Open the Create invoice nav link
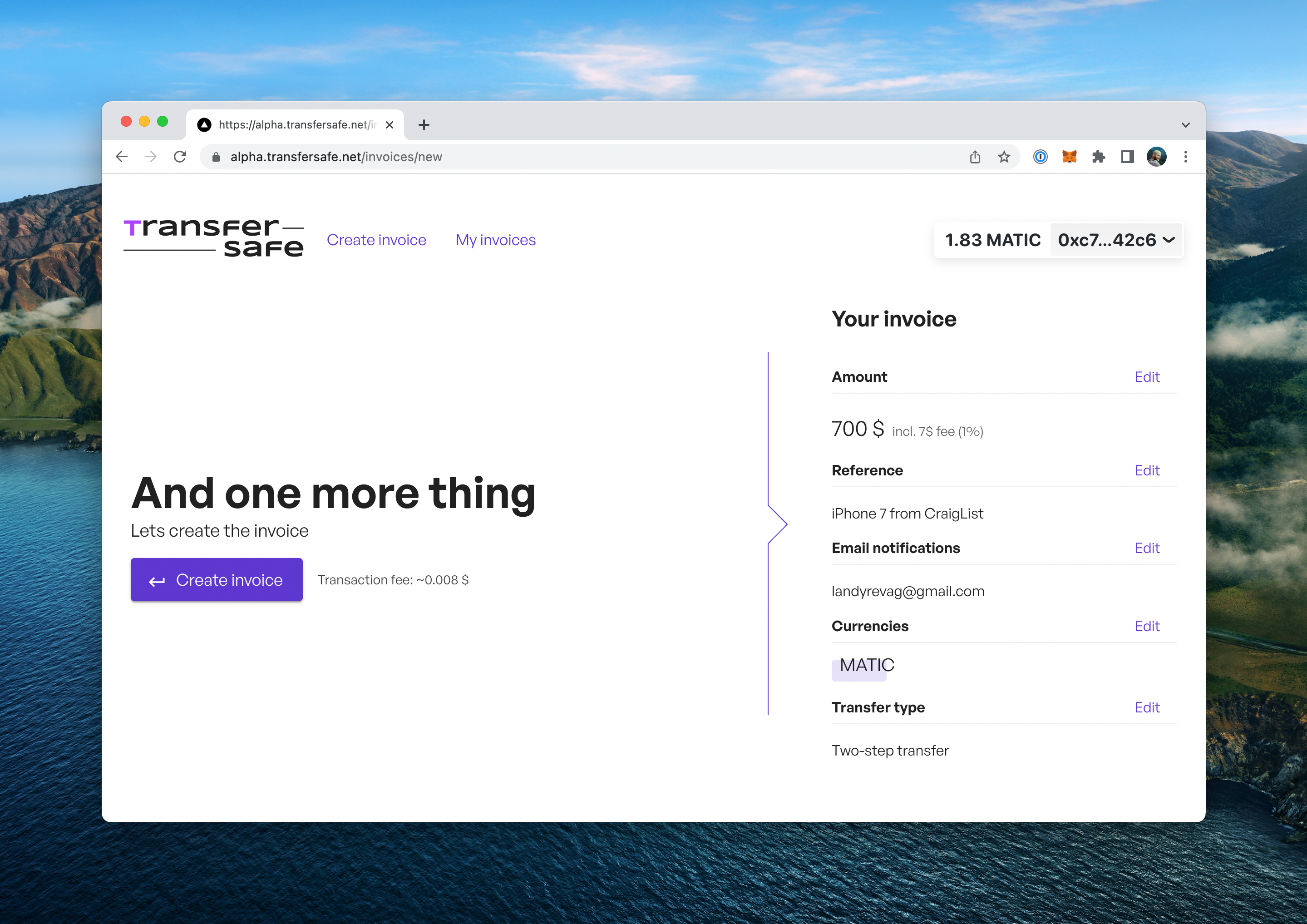Viewport: 1307px width, 924px height. (376, 240)
